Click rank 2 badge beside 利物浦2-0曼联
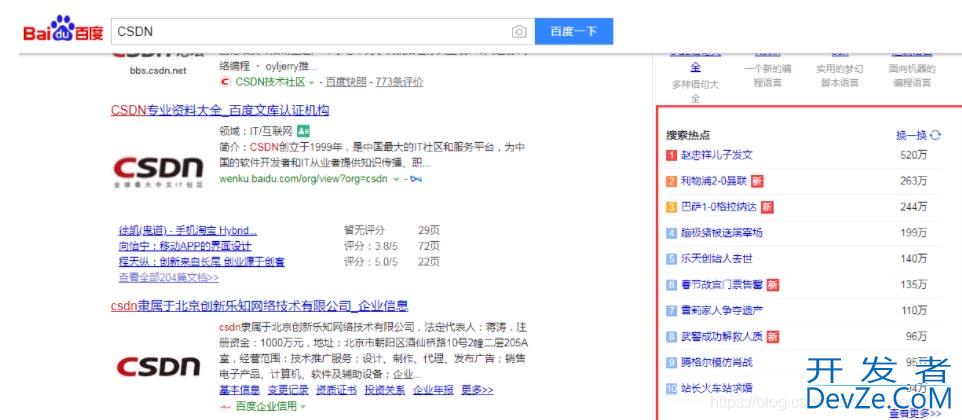Screen dimensions: 962x420 tap(671, 181)
